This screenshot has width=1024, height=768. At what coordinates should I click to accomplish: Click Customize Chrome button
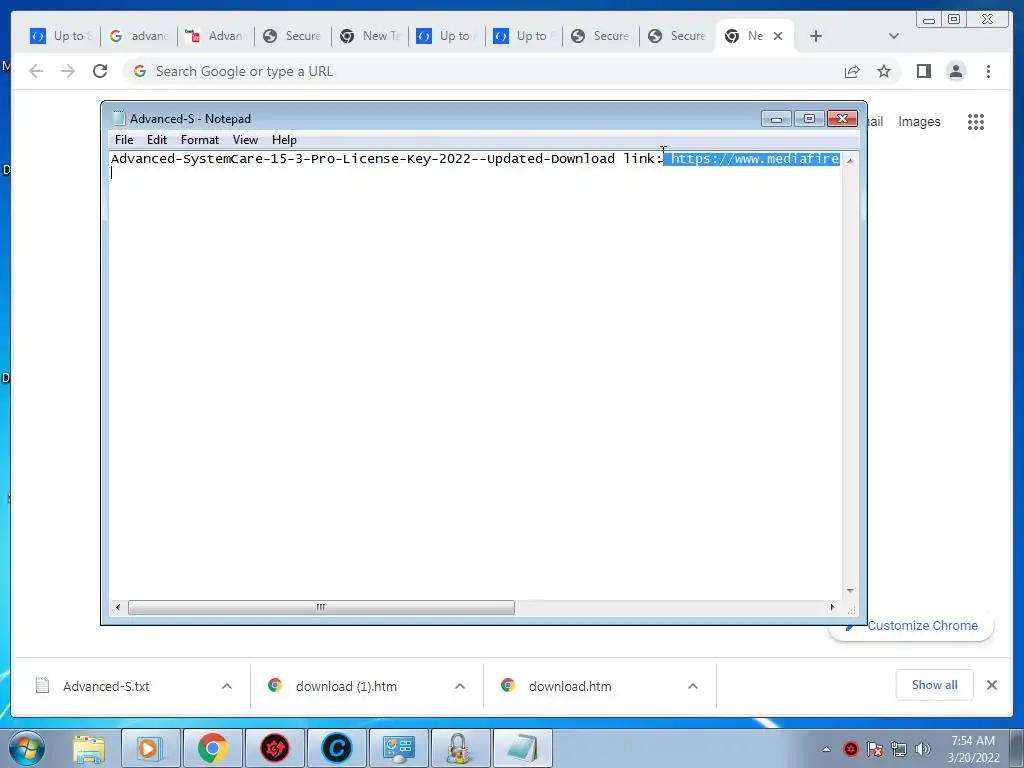tap(912, 626)
